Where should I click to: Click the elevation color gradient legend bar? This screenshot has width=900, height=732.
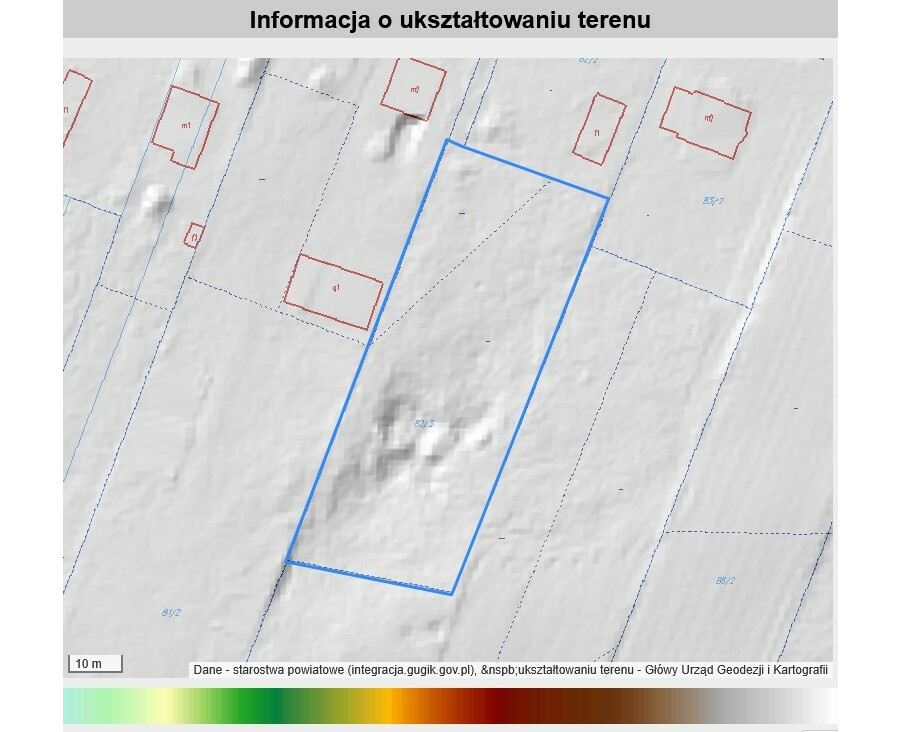pos(450,706)
